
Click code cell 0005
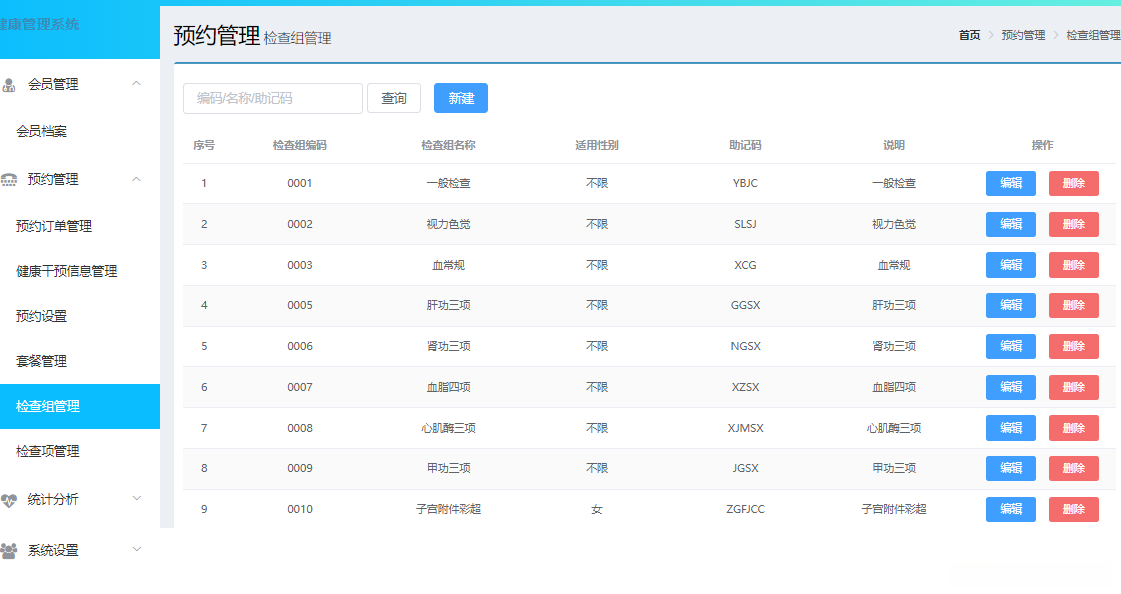click(300, 305)
